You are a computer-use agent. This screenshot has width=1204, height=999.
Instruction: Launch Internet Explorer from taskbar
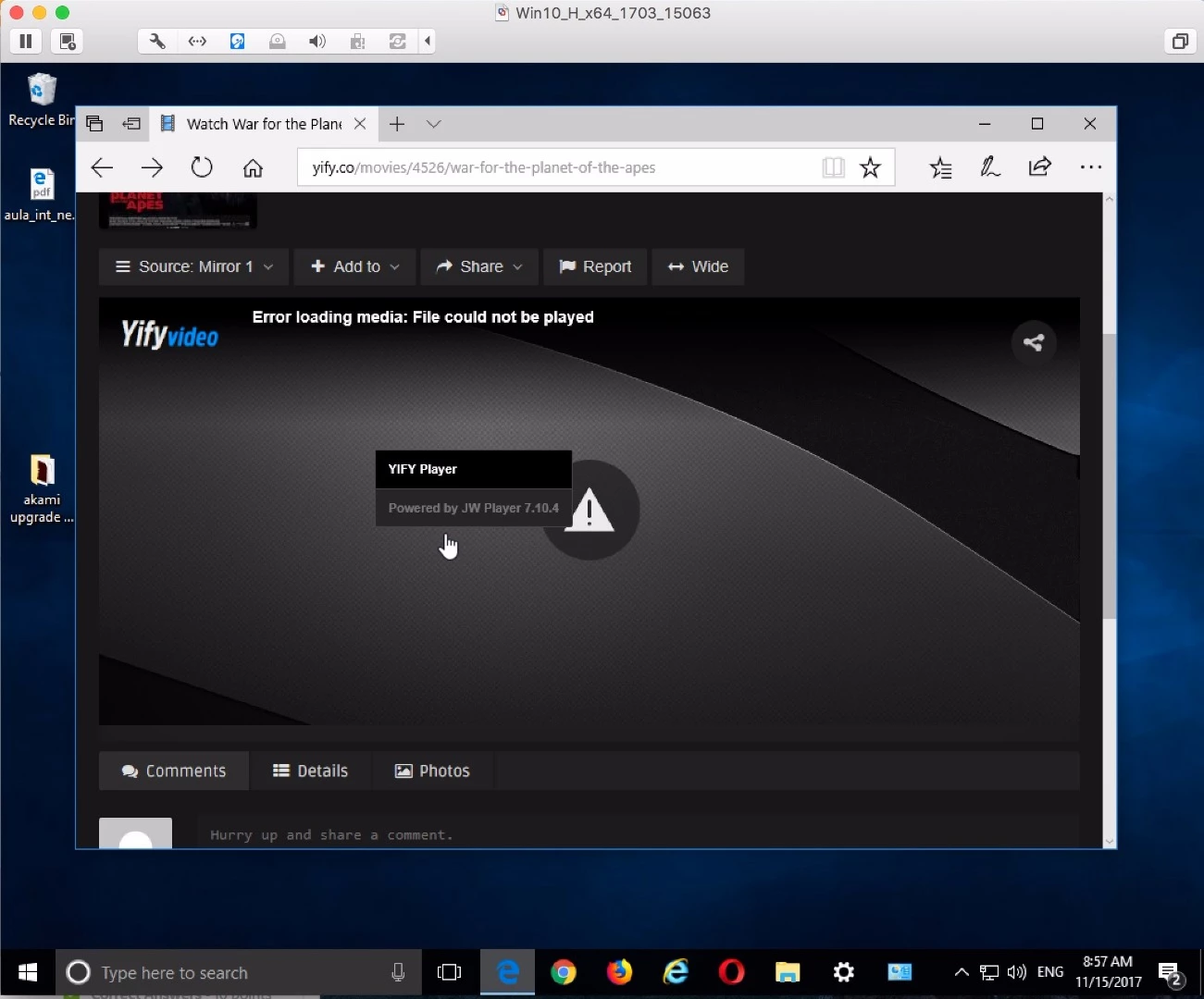tap(676, 972)
